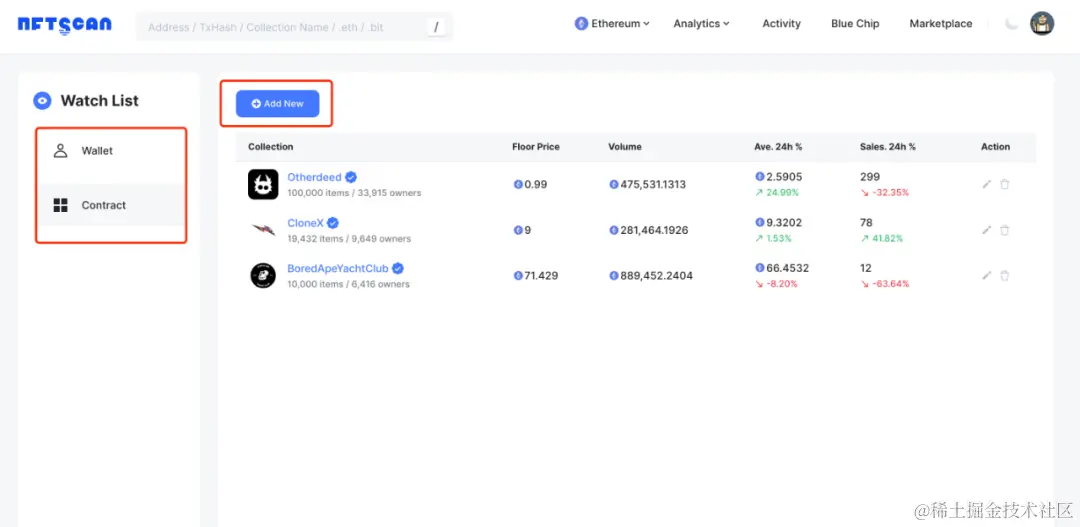Edit the CloneX watchlist entry
1080x527 pixels.
click(x=986, y=230)
